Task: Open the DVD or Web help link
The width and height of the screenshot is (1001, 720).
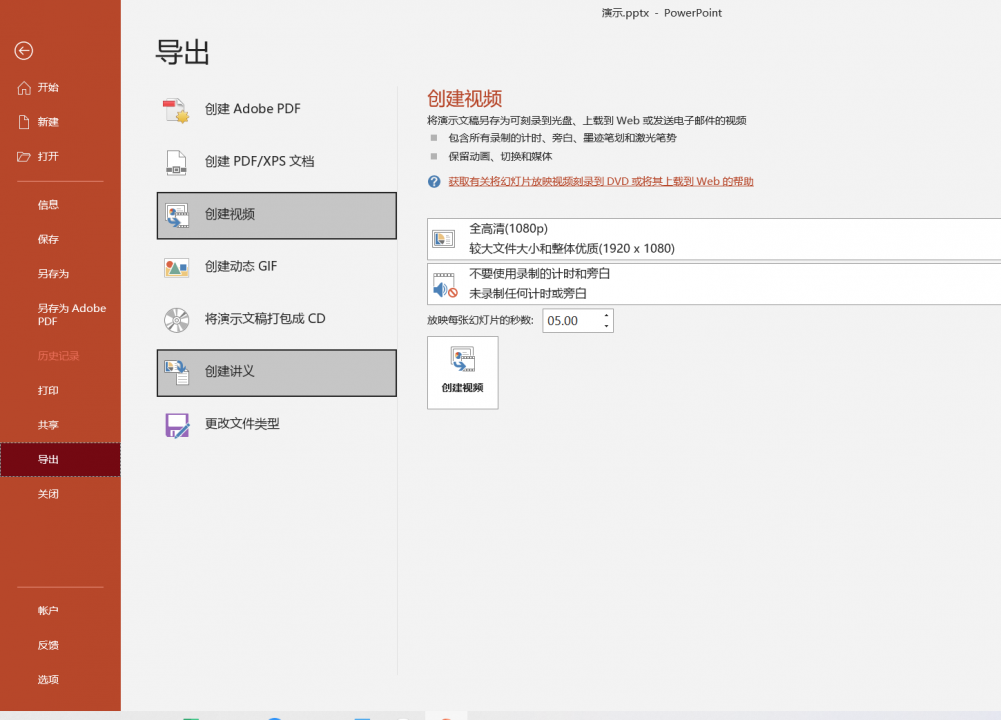Action: [601, 181]
